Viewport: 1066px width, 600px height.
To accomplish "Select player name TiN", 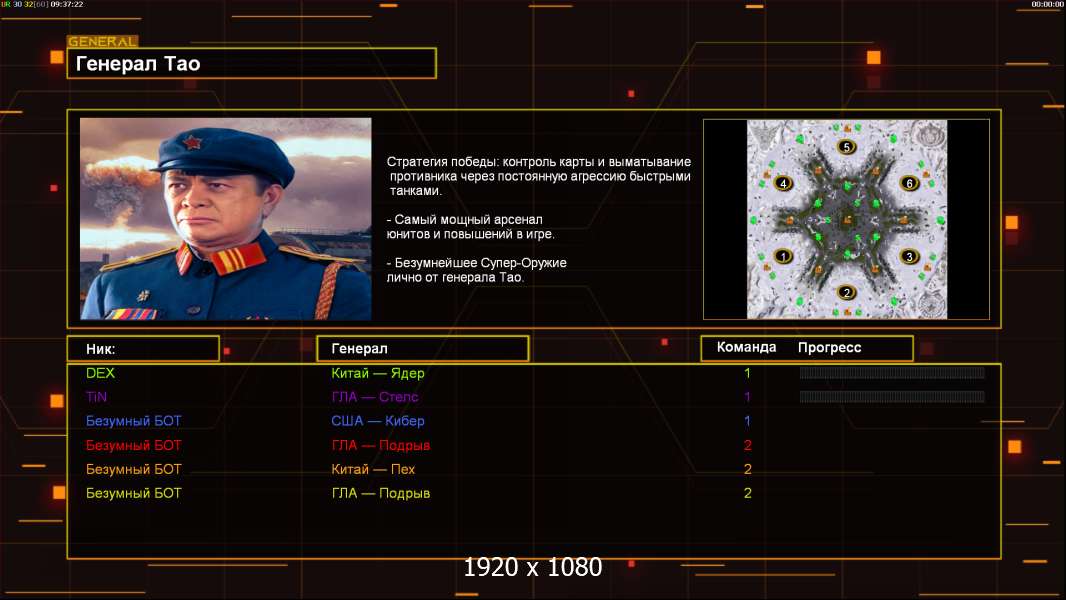I will (97, 397).
